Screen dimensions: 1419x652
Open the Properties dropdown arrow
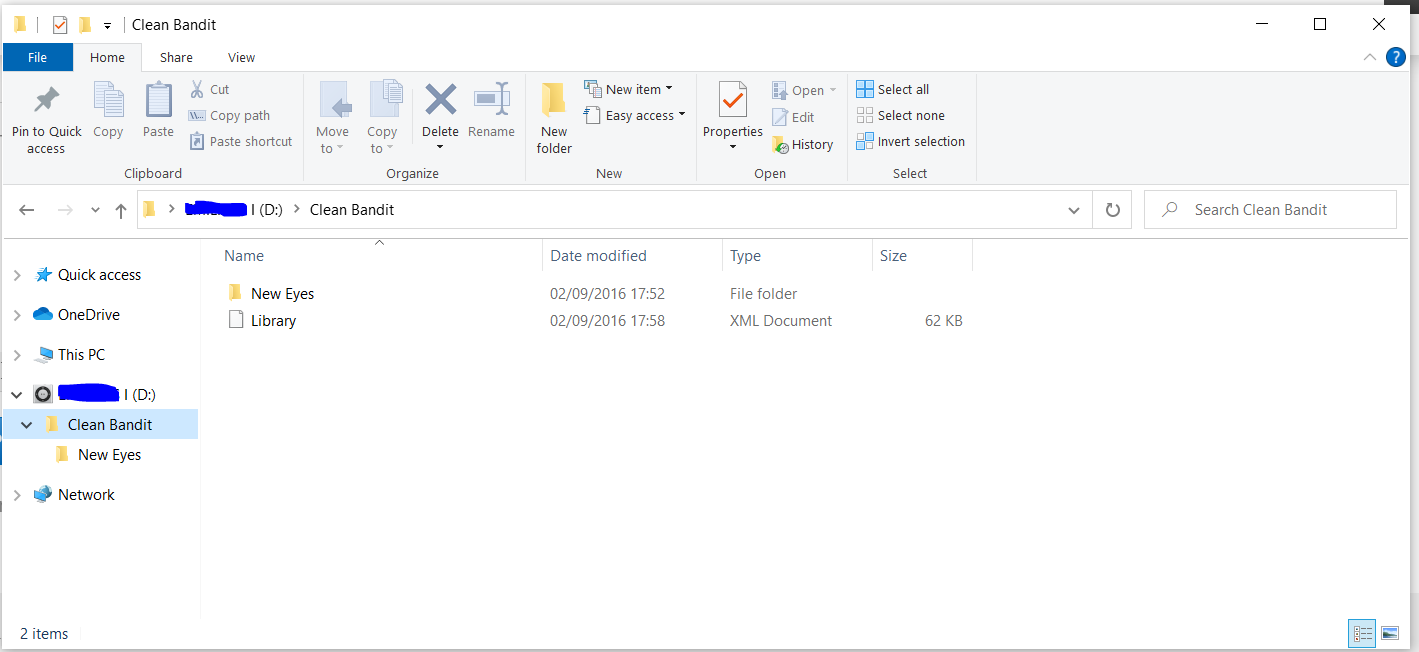[732, 148]
